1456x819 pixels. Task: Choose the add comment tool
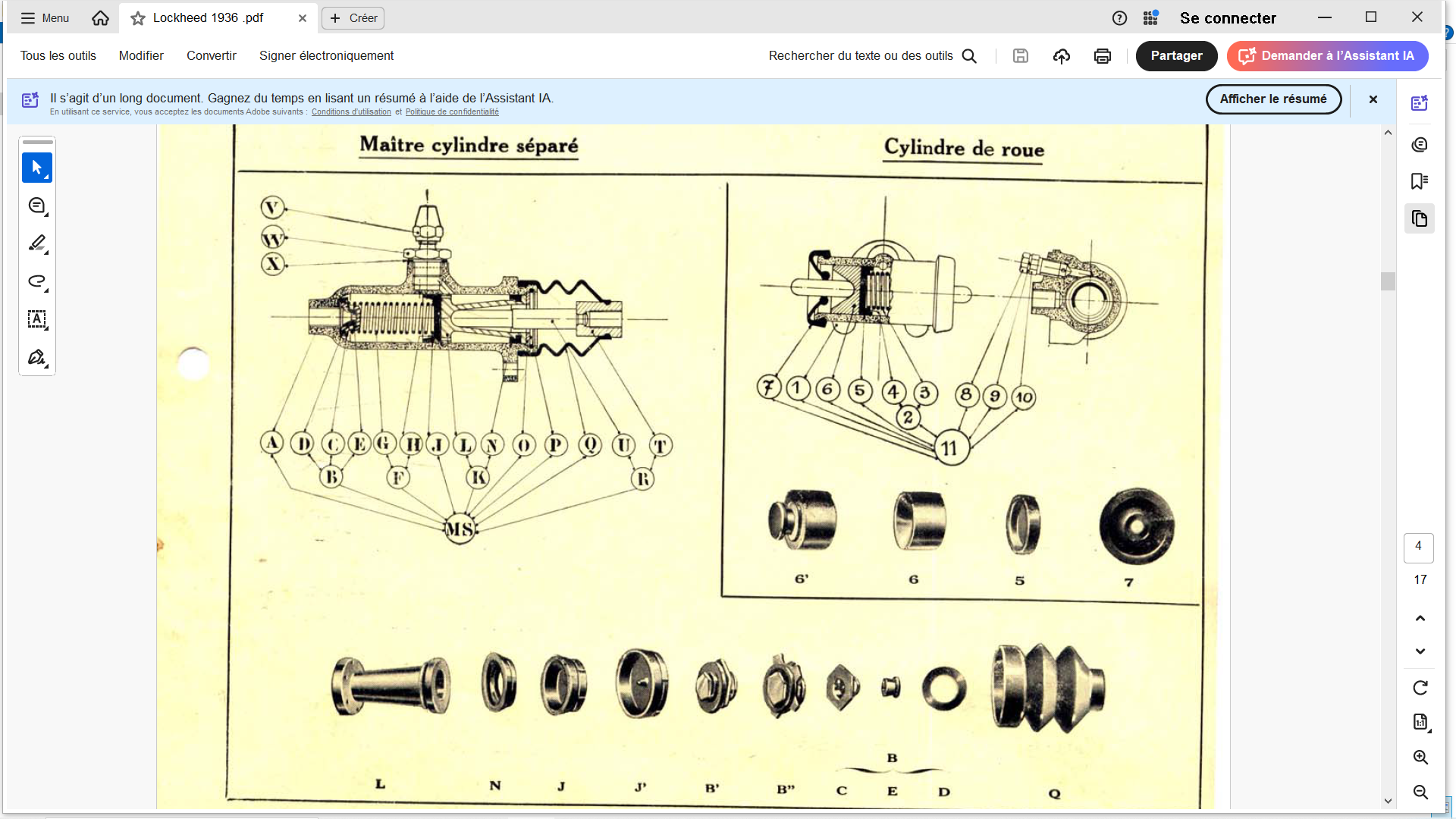(36, 206)
